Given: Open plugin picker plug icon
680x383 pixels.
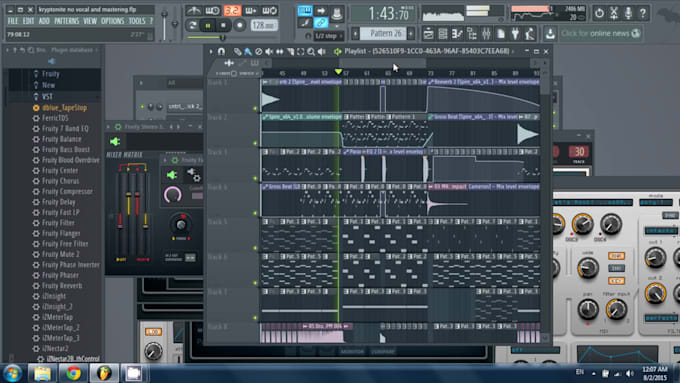Looking at the screenshot, I should [x=515, y=33].
